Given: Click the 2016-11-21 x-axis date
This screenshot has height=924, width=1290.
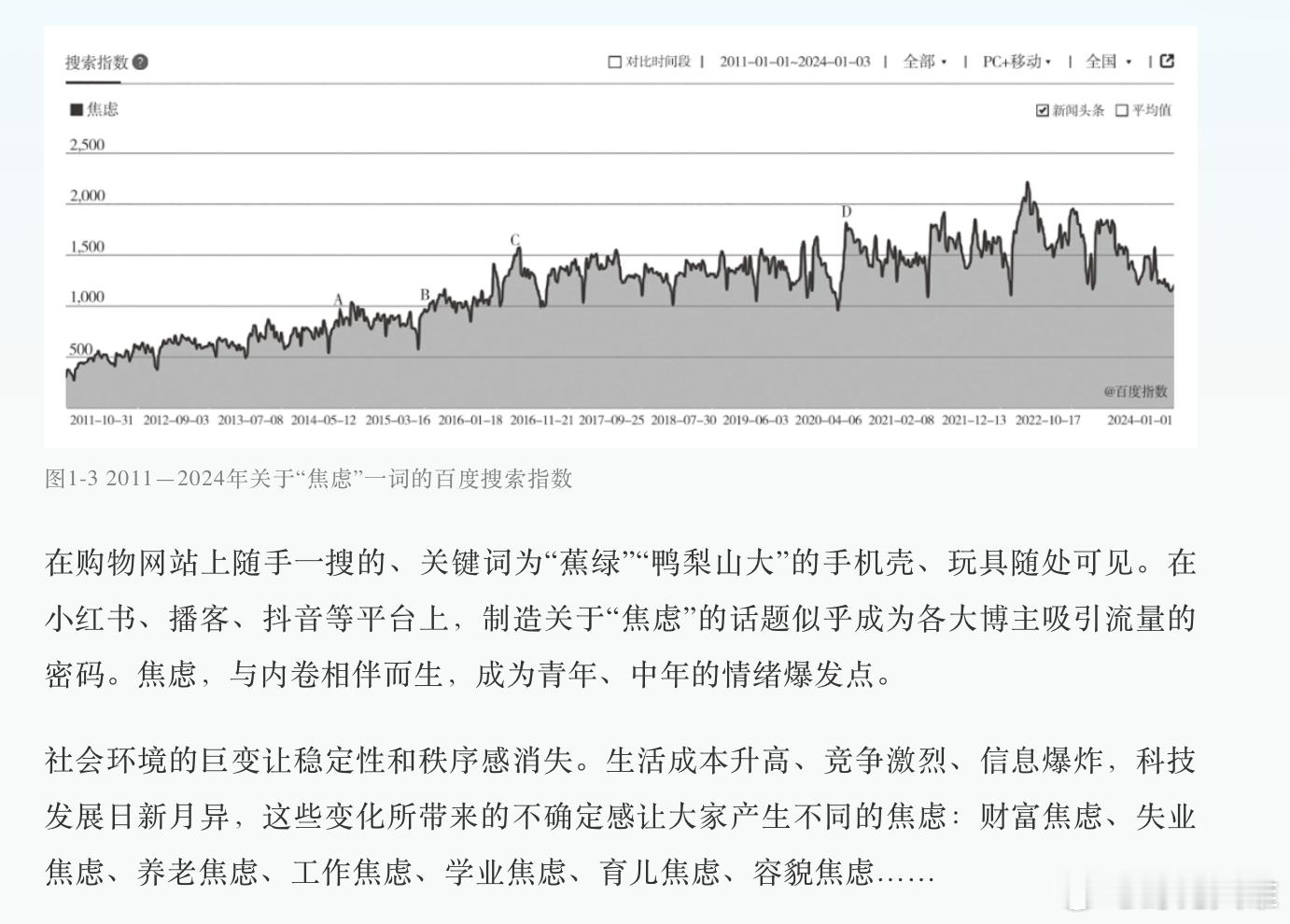Looking at the screenshot, I should tap(541, 420).
